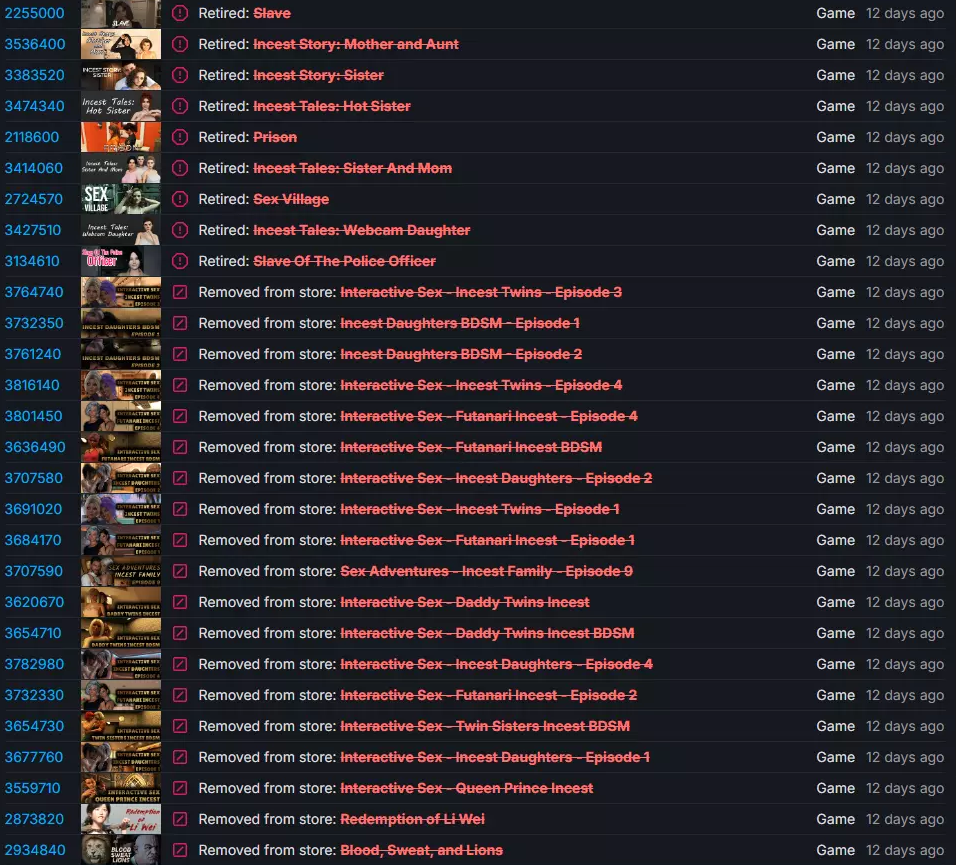Select the removed-from-store icon for app 3684170
Image resolution: width=956 pixels, height=865 pixels.
pos(180,540)
